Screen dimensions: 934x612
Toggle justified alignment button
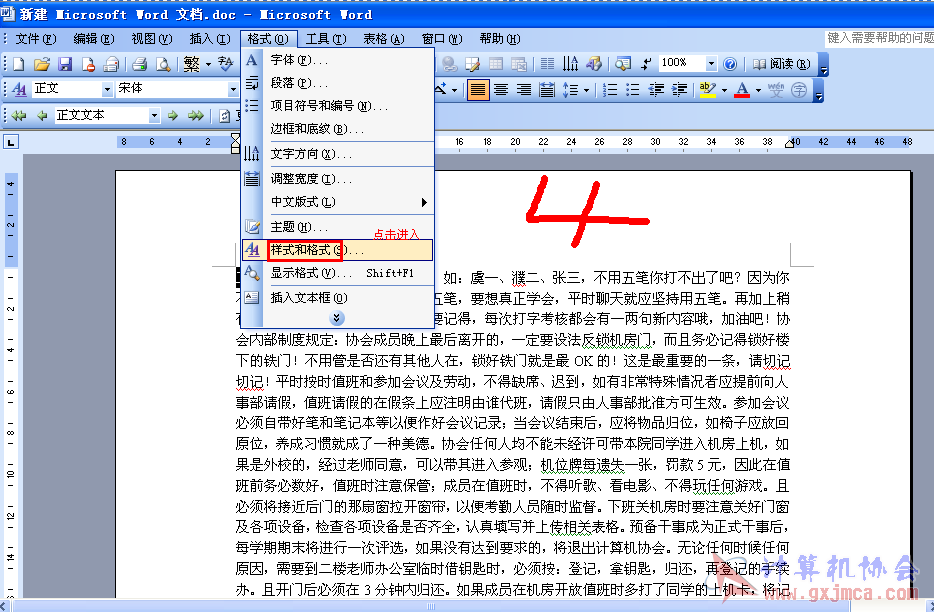pyautogui.click(x=477, y=90)
